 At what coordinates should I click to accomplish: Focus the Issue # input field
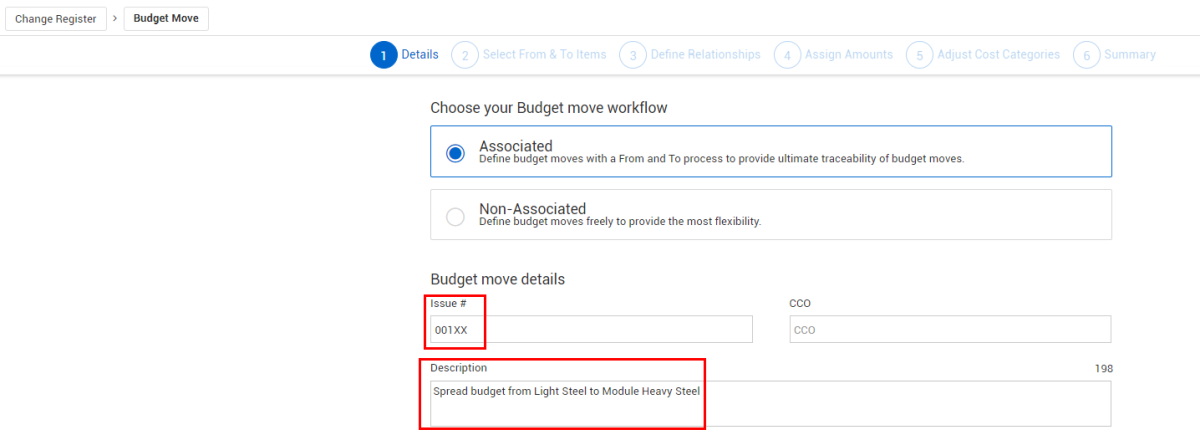point(591,329)
